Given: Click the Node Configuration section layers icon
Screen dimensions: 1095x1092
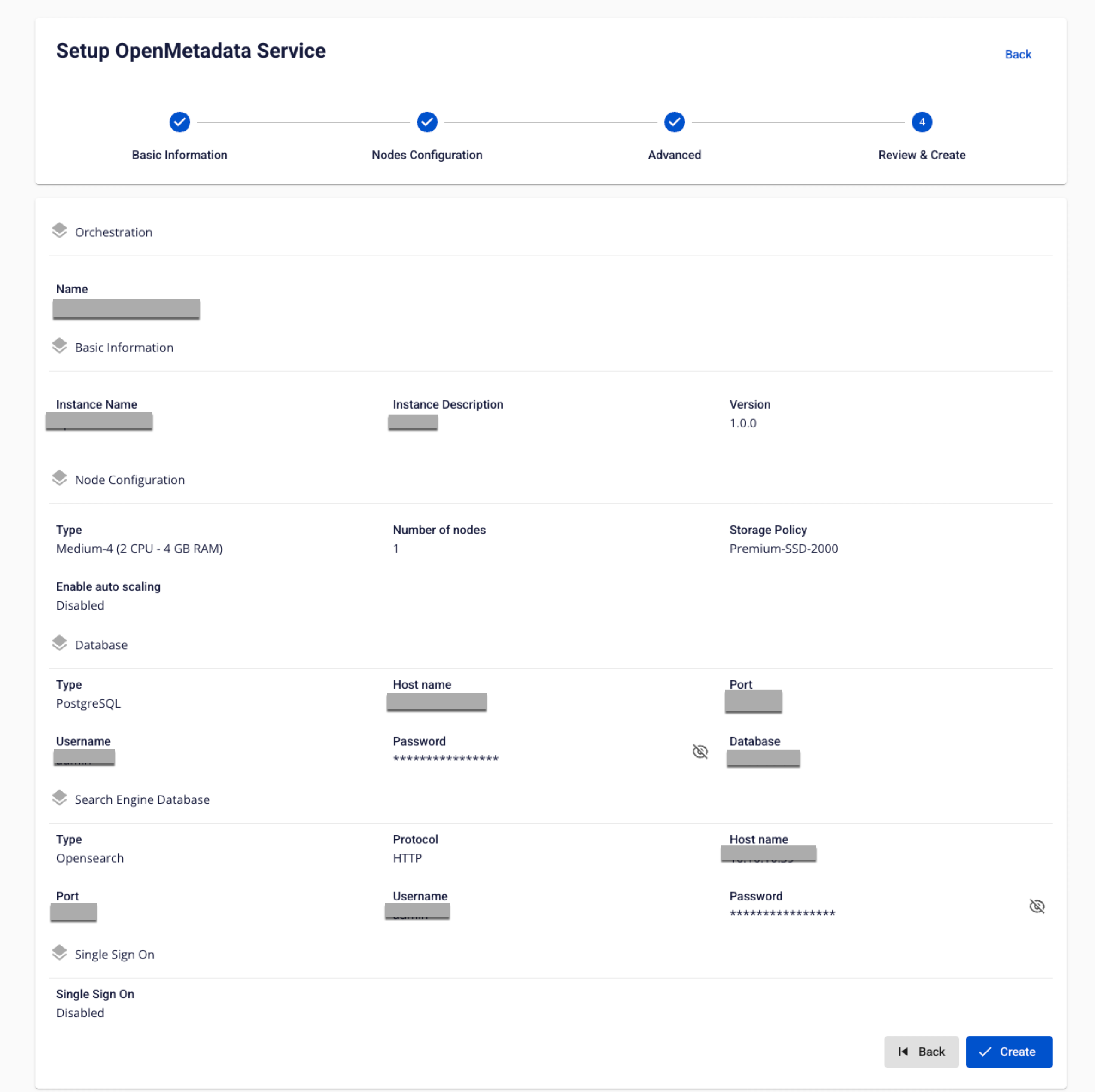Looking at the screenshot, I should coord(60,478).
